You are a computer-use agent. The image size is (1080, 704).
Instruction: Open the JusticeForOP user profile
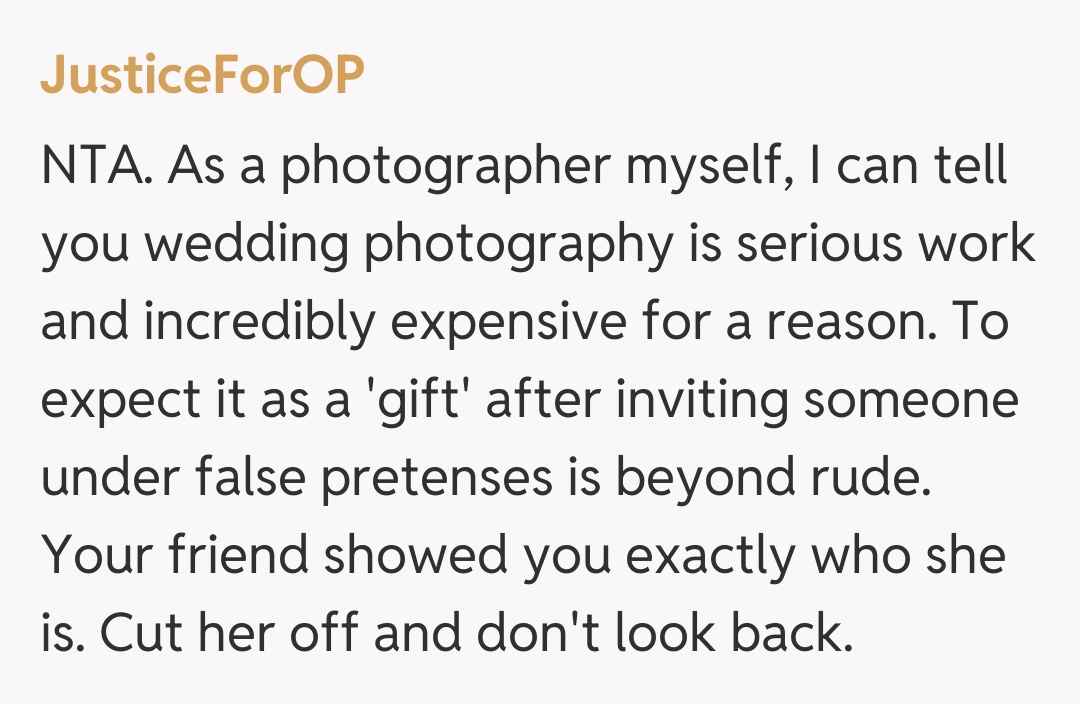(x=202, y=77)
